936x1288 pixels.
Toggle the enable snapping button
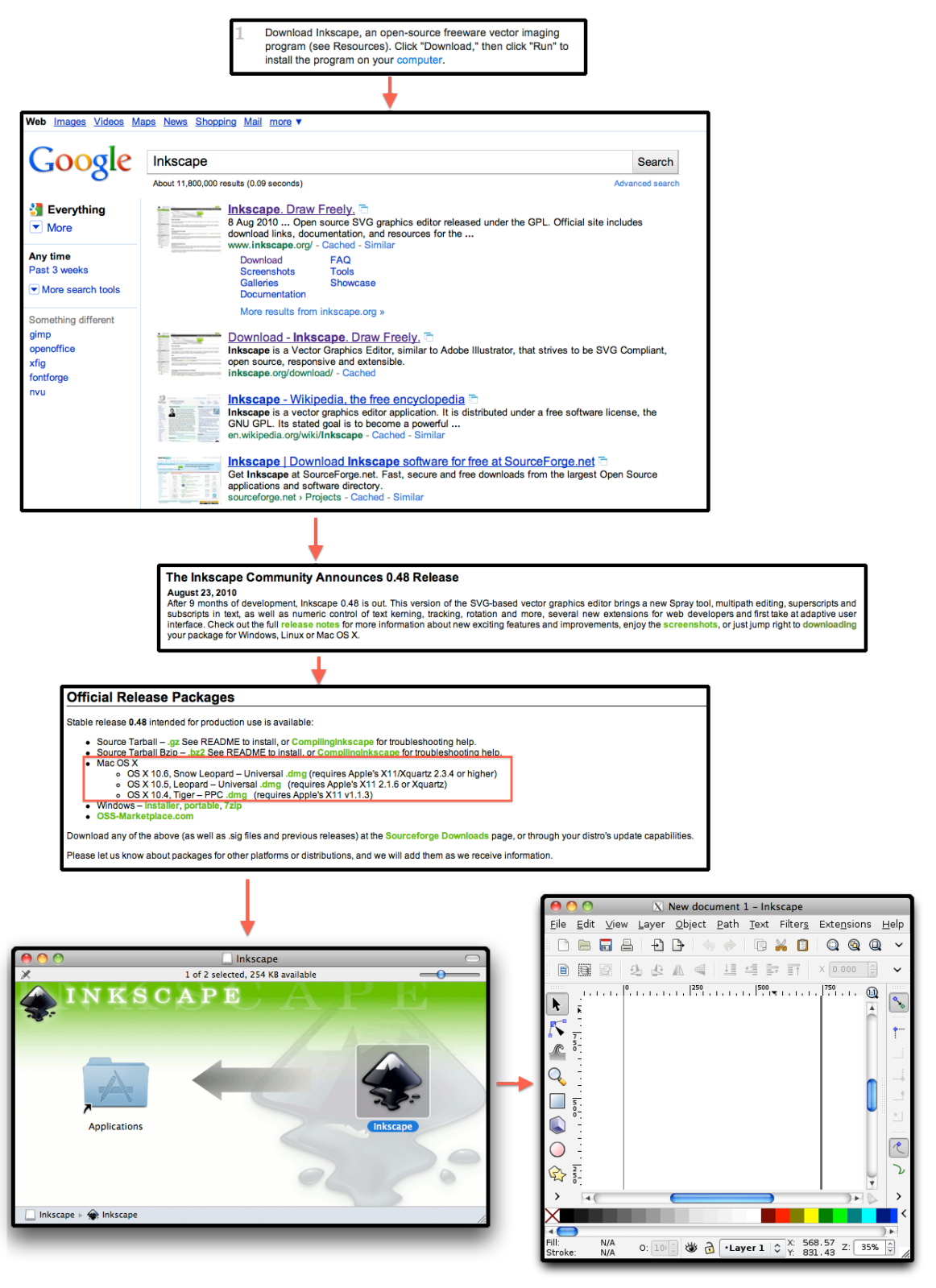[898, 1003]
